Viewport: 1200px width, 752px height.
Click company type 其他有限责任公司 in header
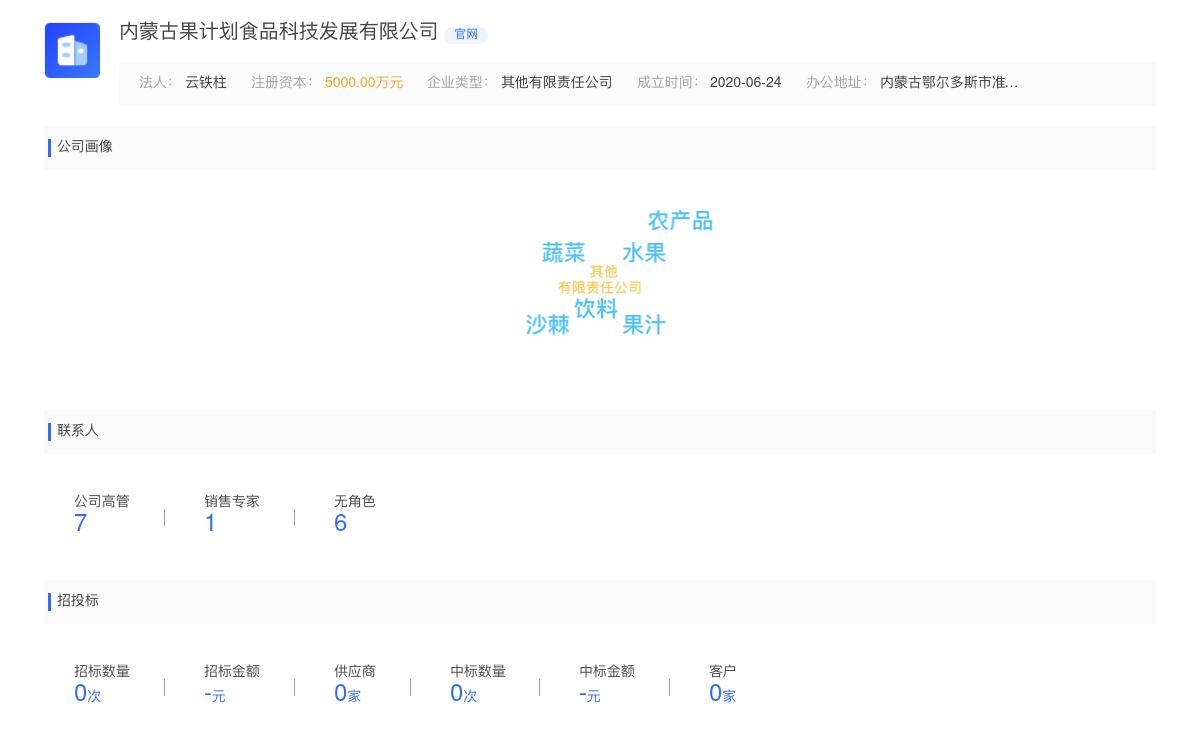[x=557, y=82]
